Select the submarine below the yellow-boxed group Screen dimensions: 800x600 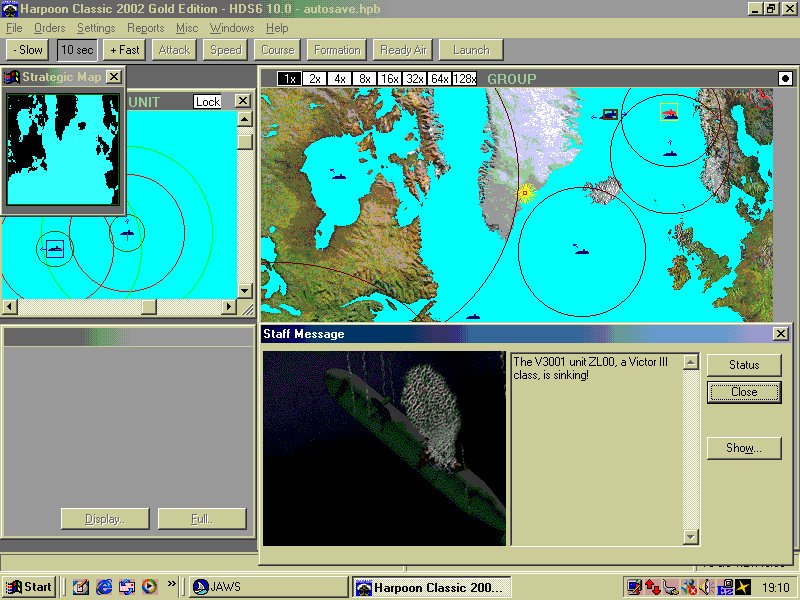point(670,153)
